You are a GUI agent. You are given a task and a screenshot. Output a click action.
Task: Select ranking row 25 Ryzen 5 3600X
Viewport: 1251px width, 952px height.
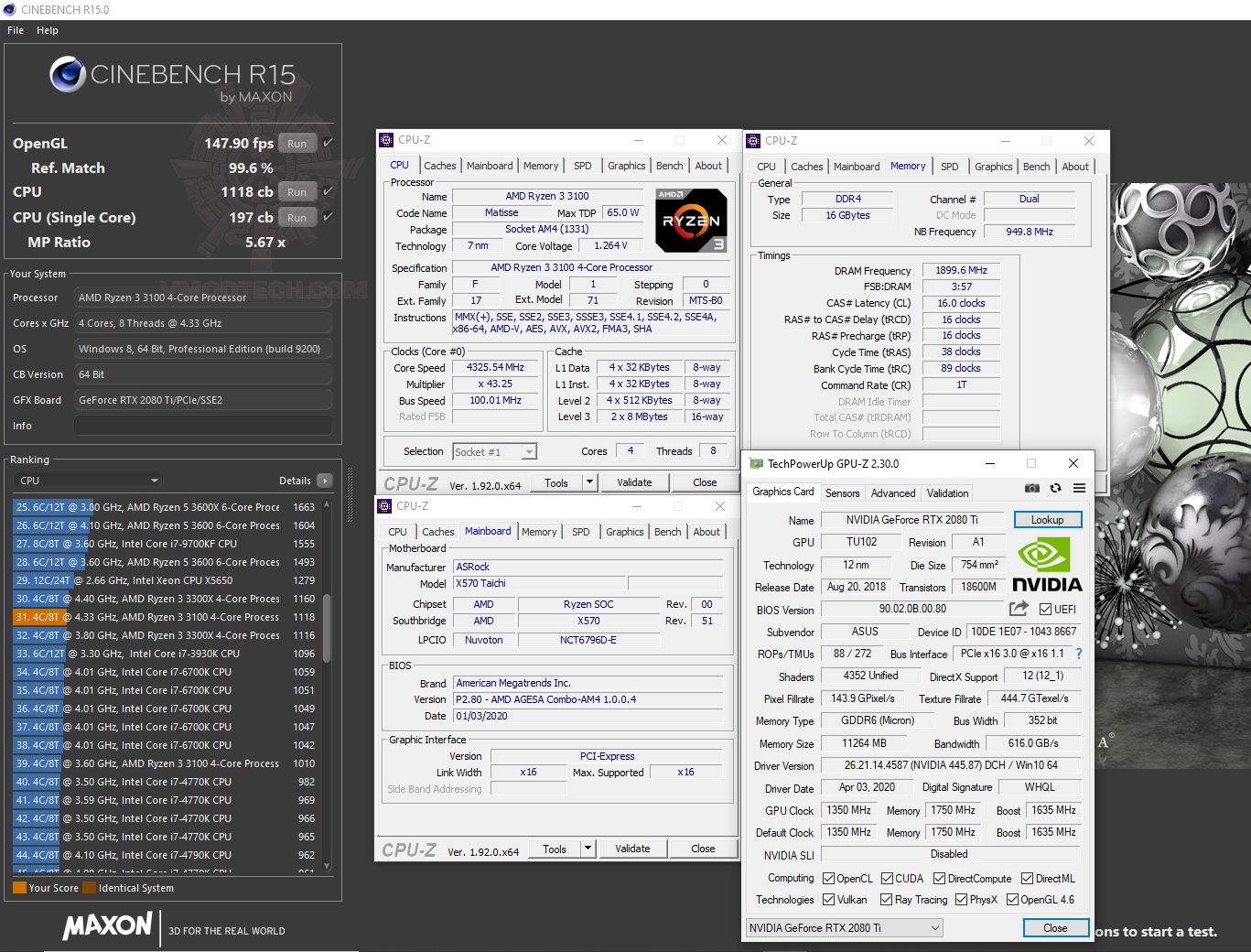coord(165,507)
